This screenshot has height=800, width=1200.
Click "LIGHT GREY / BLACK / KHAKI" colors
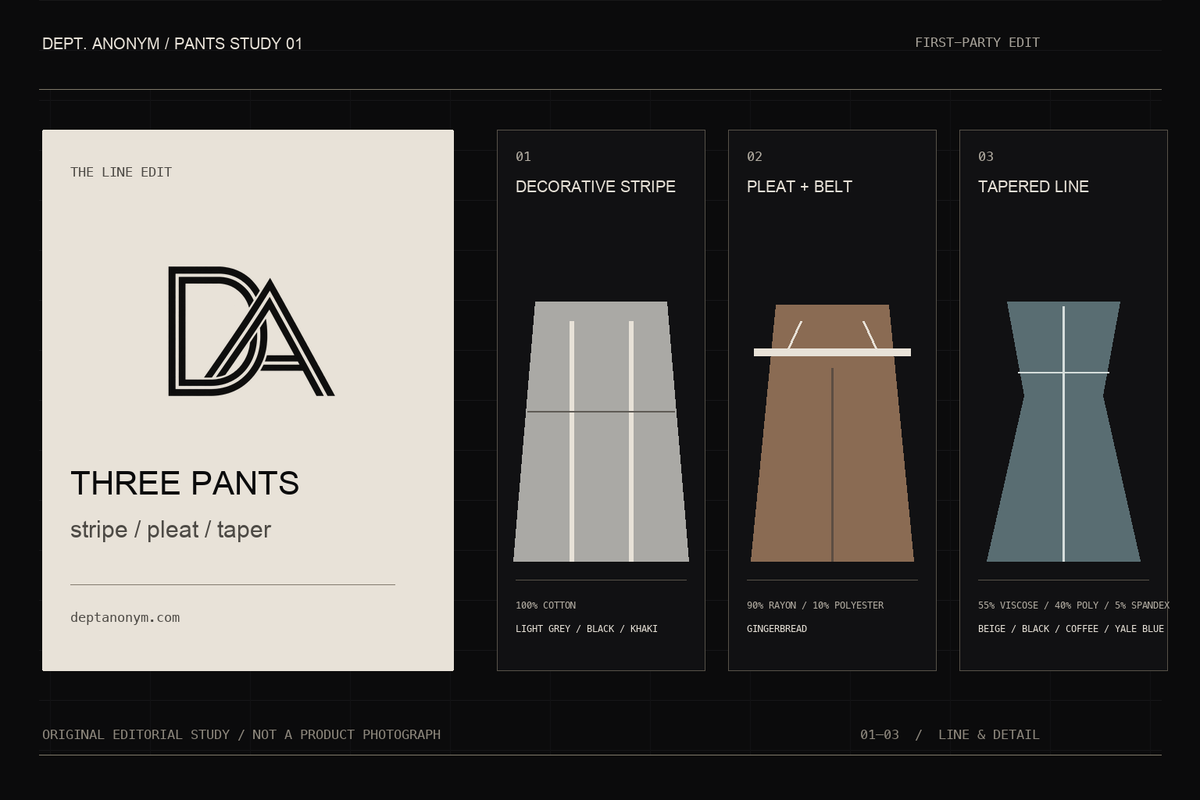pos(587,629)
